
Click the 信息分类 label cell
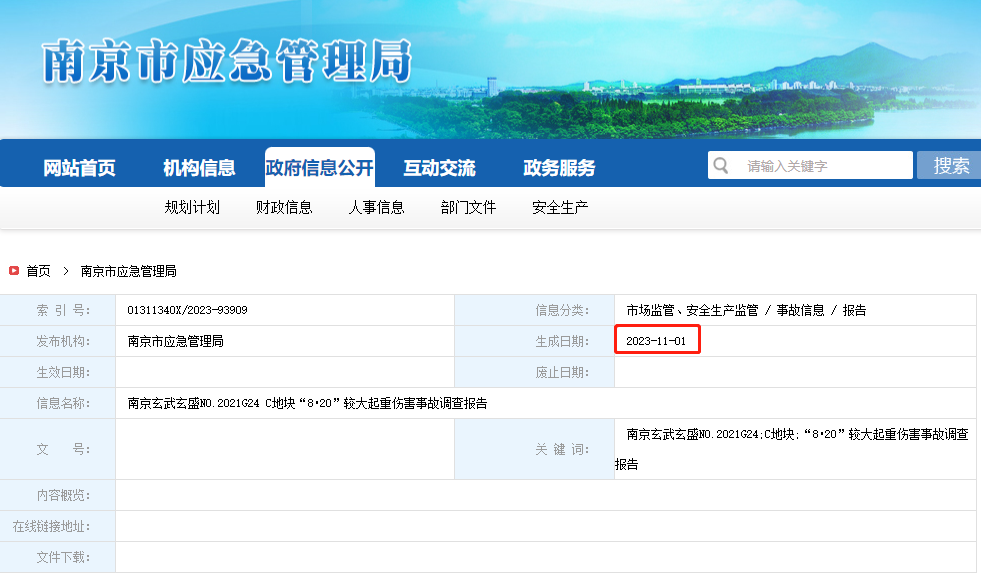point(534,310)
